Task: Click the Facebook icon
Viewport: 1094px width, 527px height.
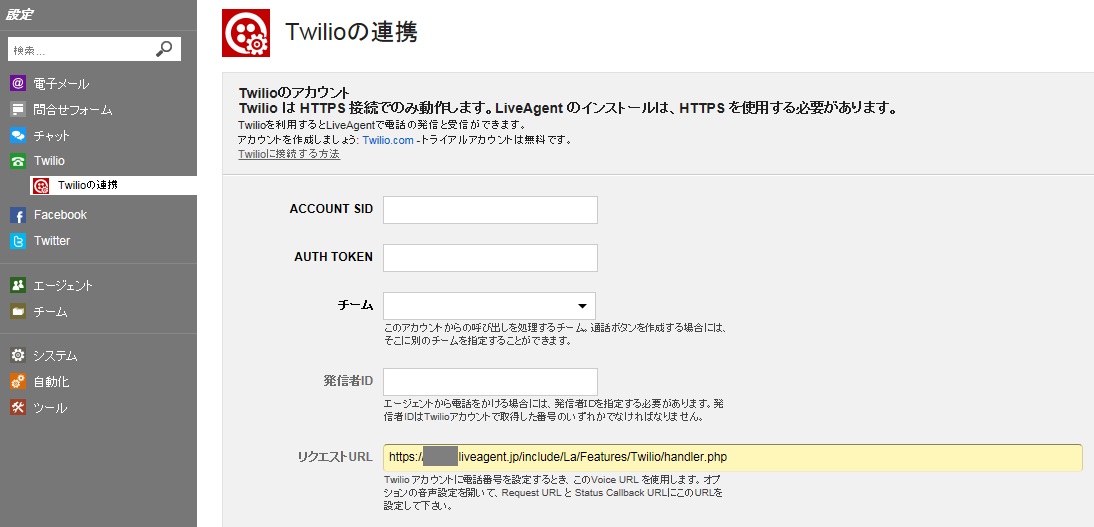Action: 18,215
